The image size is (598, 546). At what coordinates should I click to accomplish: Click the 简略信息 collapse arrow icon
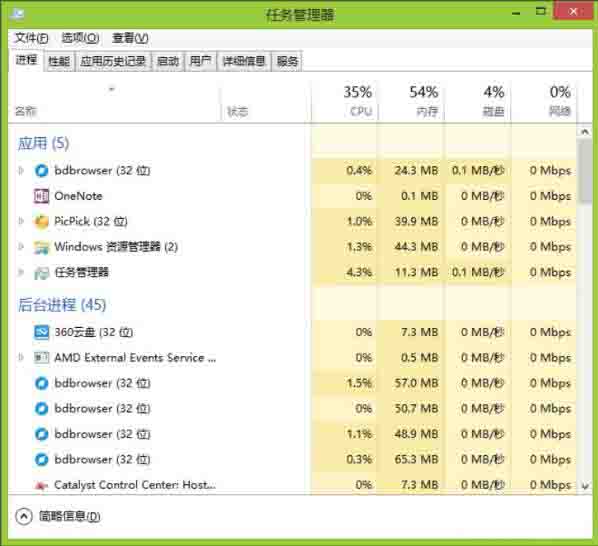point(24,517)
